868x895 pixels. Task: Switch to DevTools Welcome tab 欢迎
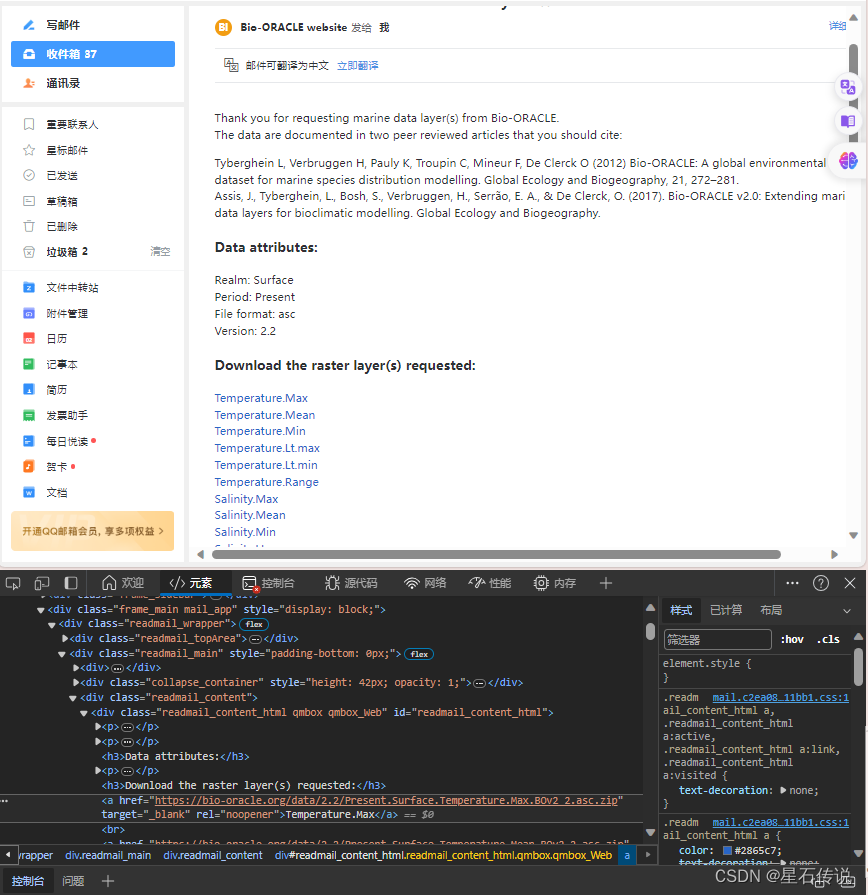pyautogui.click(x=123, y=583)
